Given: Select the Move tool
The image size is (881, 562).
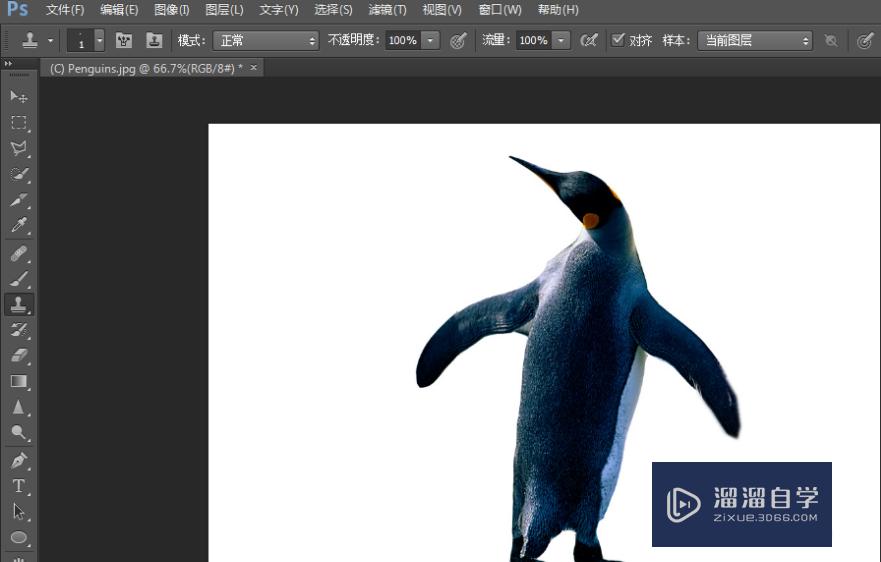Looking at the screenshot, I should point(19,97).
